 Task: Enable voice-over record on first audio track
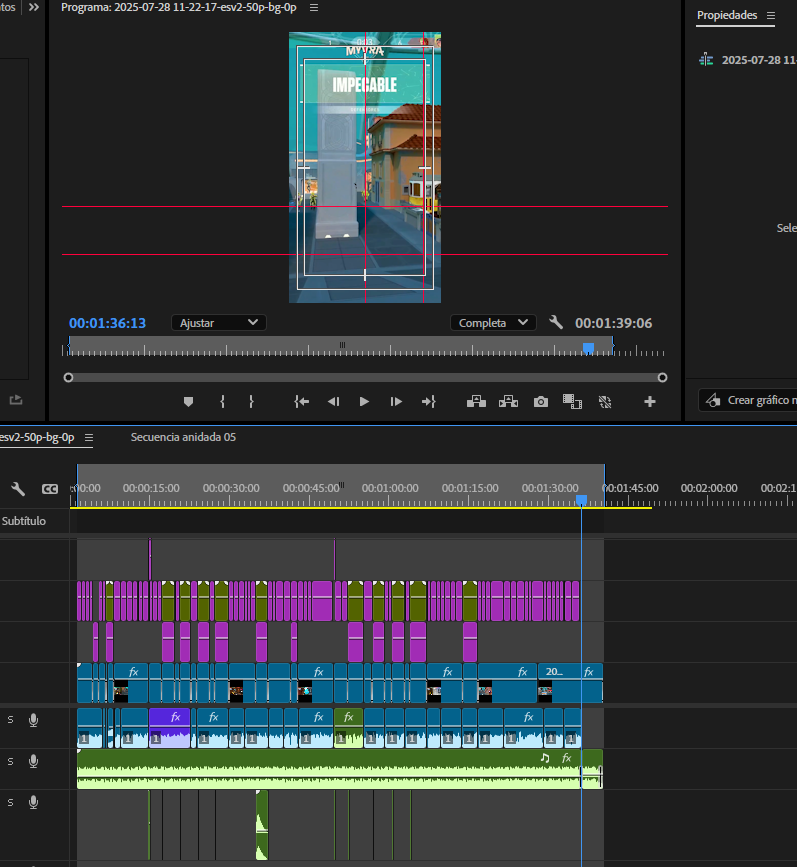click(33, 720)
